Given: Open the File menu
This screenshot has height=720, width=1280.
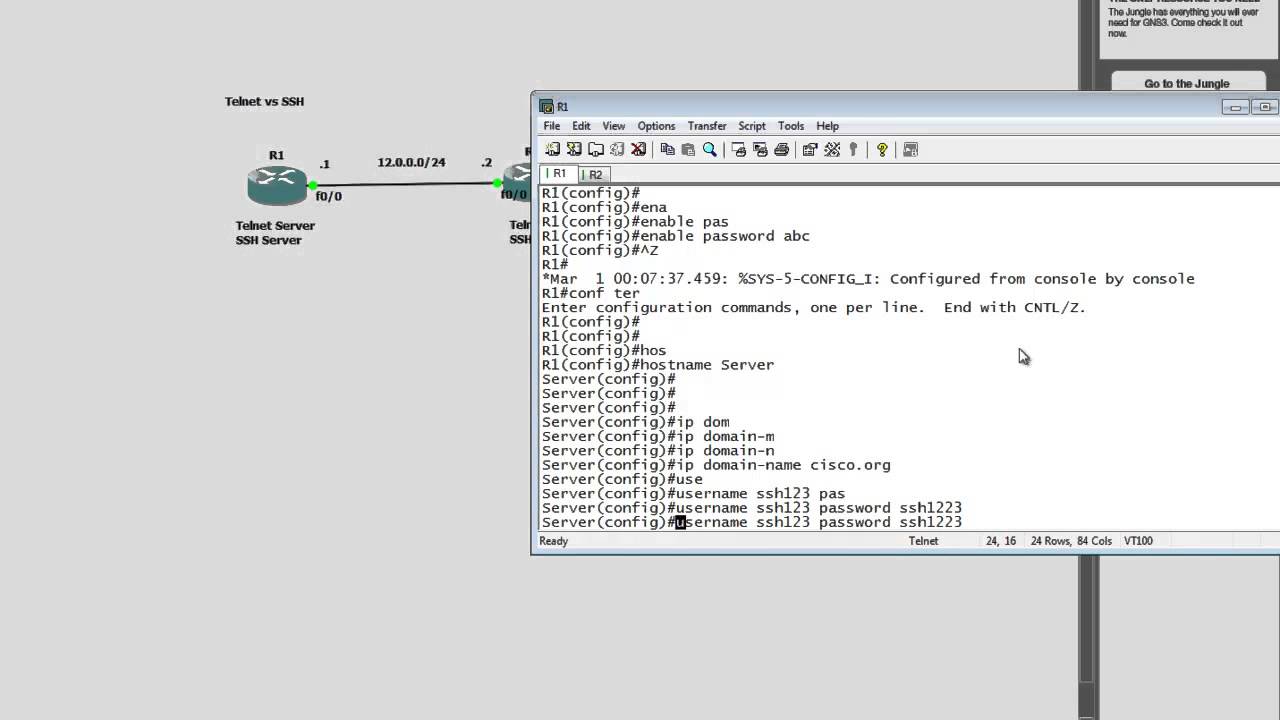Looking at the screenshot, I should tap(551, 126).
